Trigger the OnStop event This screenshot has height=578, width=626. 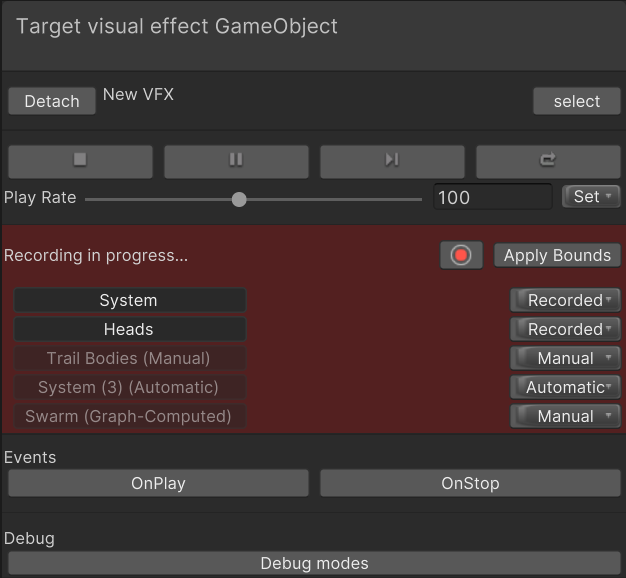click(x=470, y=483)
